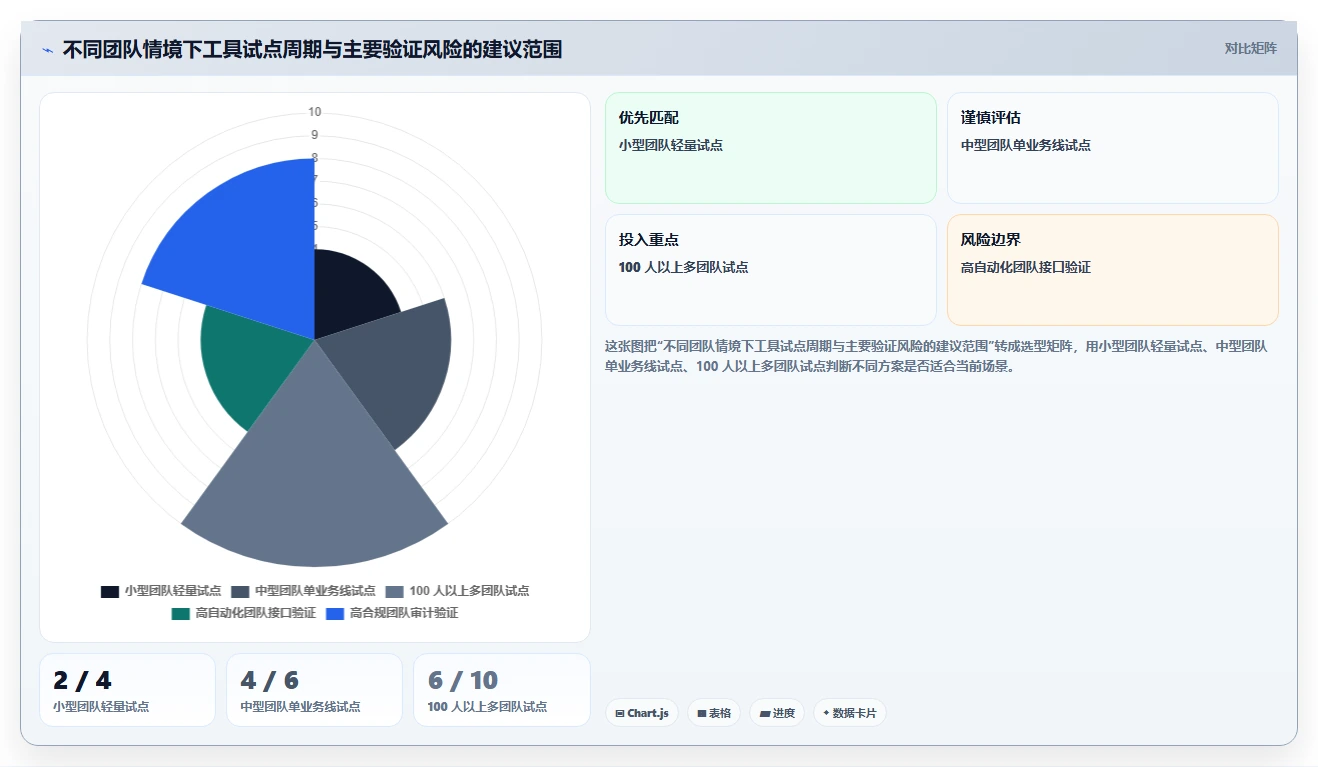Toggle 小型团队轻量试点 legend color swatch

pyautogui.click(x=110, y=591)
